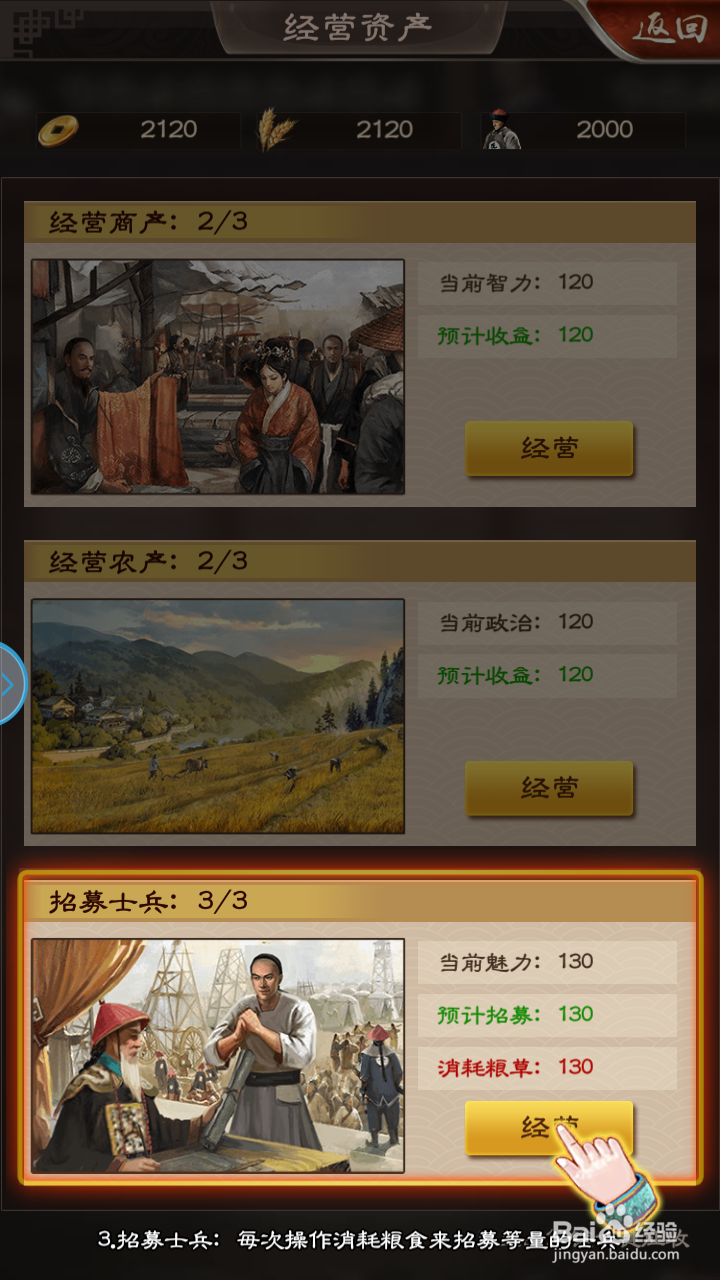Select the 招募士兵 3/3 section header
Image resolution: width=720 pixels, height=1280 pixels.
click(x=360, y=901)
